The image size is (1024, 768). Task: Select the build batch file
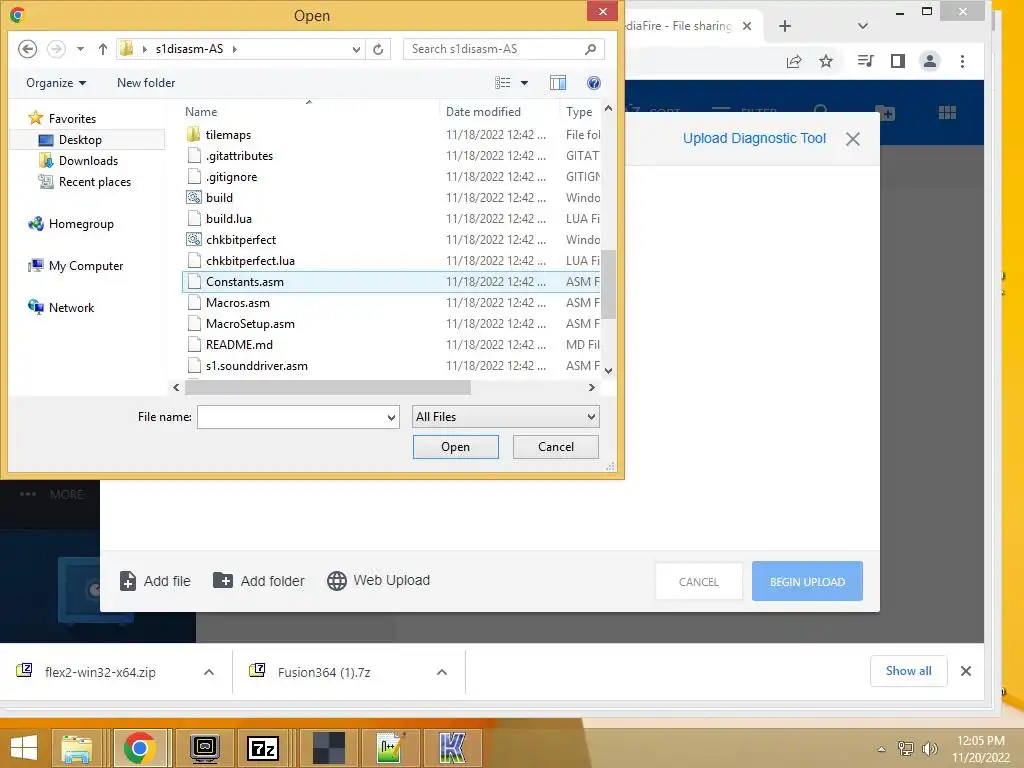[391, 198]
